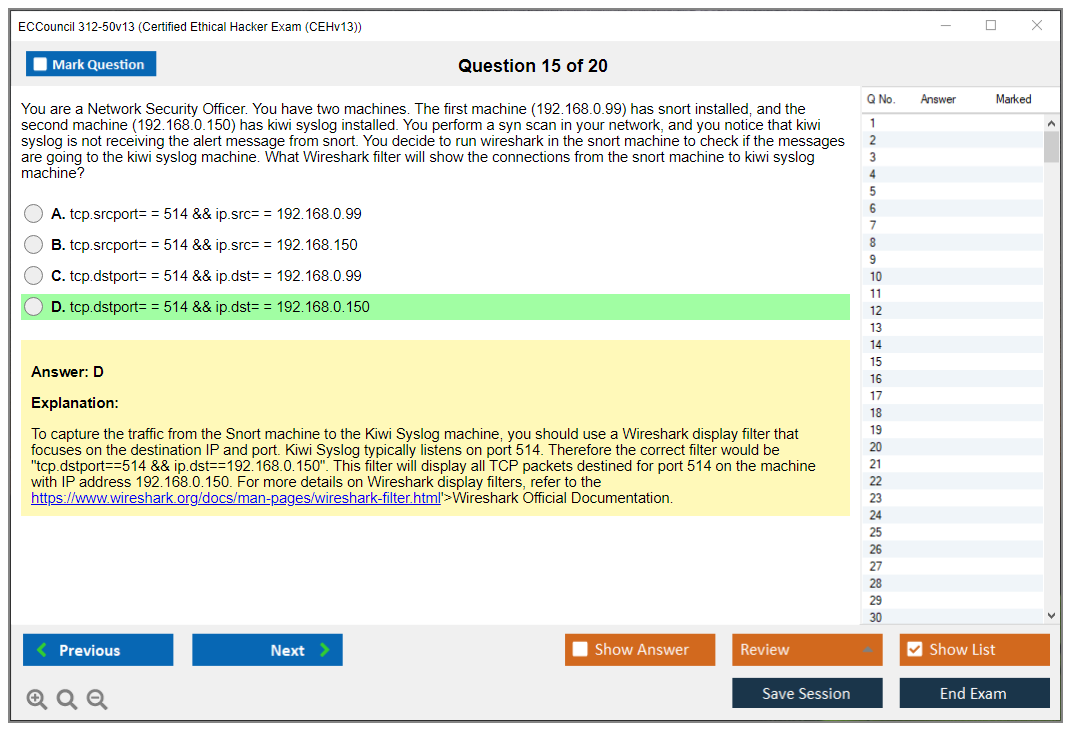The image size is (1075, 735).
Task: Open the Review dropdown menu
Action: pyautogui.click(x=807, y=649)
